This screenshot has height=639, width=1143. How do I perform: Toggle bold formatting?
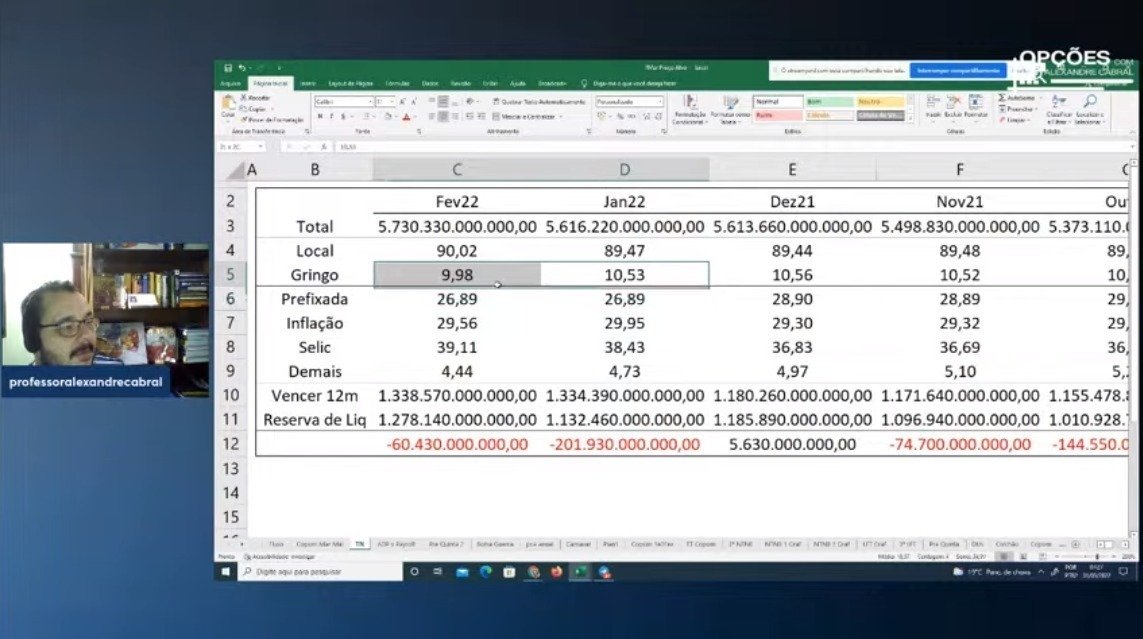[x=319, y=117]
